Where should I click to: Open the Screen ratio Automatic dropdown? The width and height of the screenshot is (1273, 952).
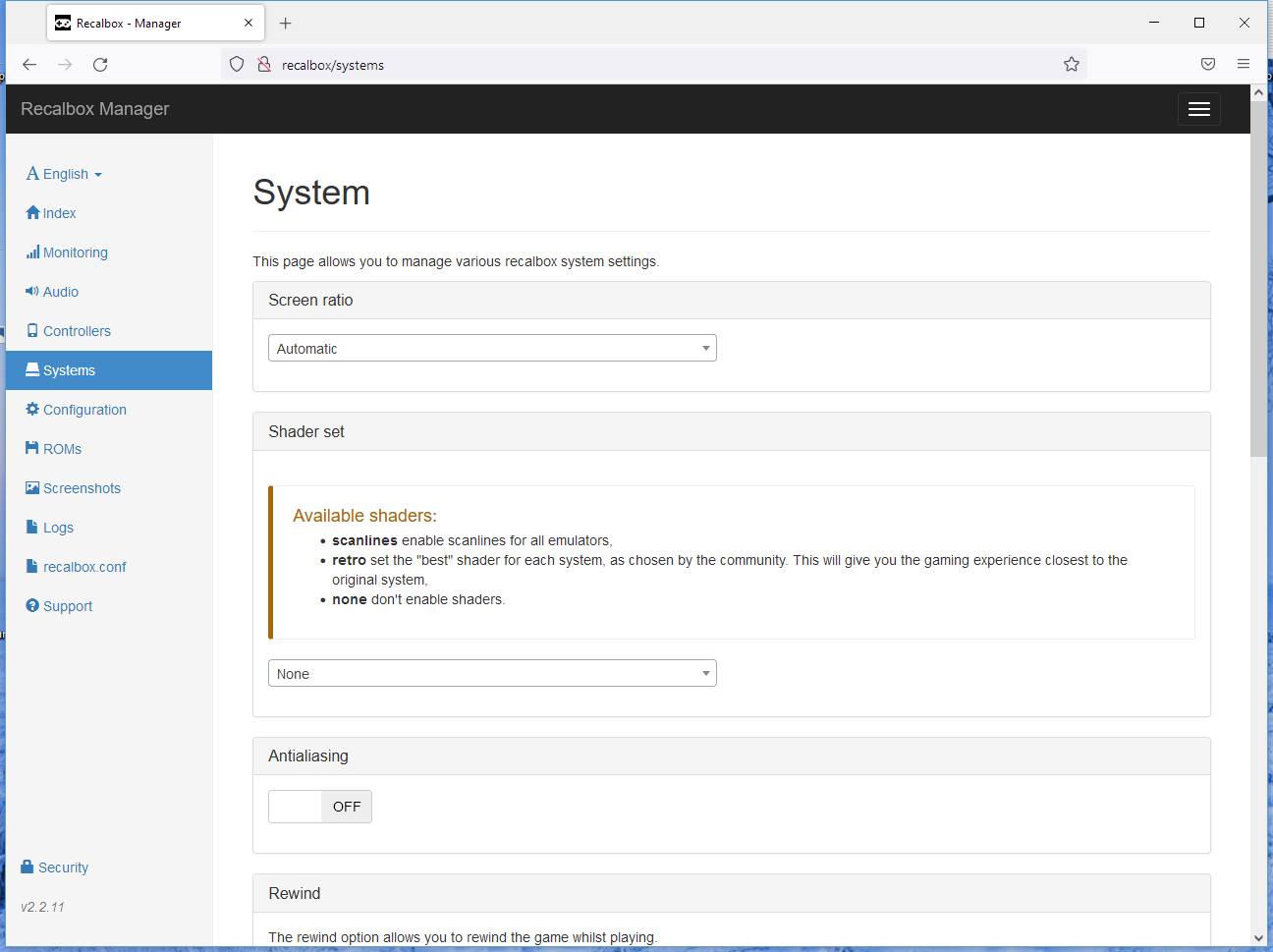coord(492,348)
